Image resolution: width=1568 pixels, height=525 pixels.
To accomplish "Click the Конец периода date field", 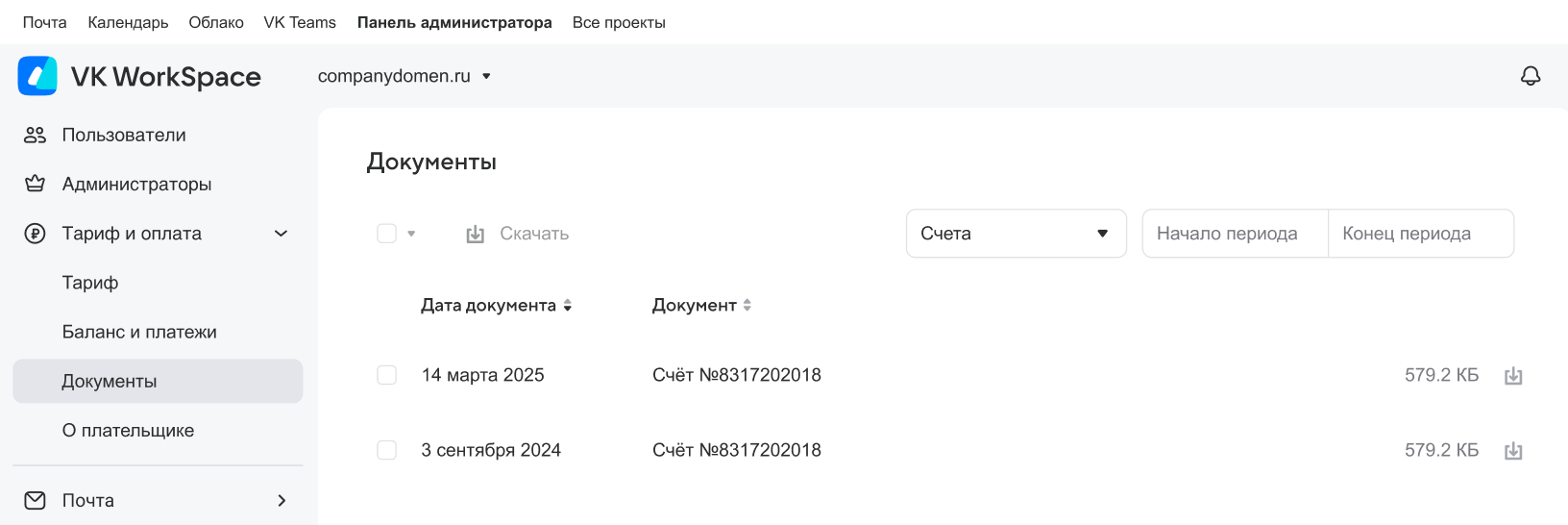I will coord(1421,234).
